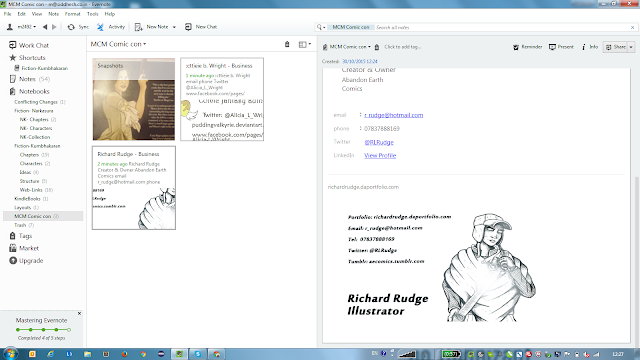This screenshot has height=360, width=640.
Task: Open the Help menu
Action: [110, 14]
